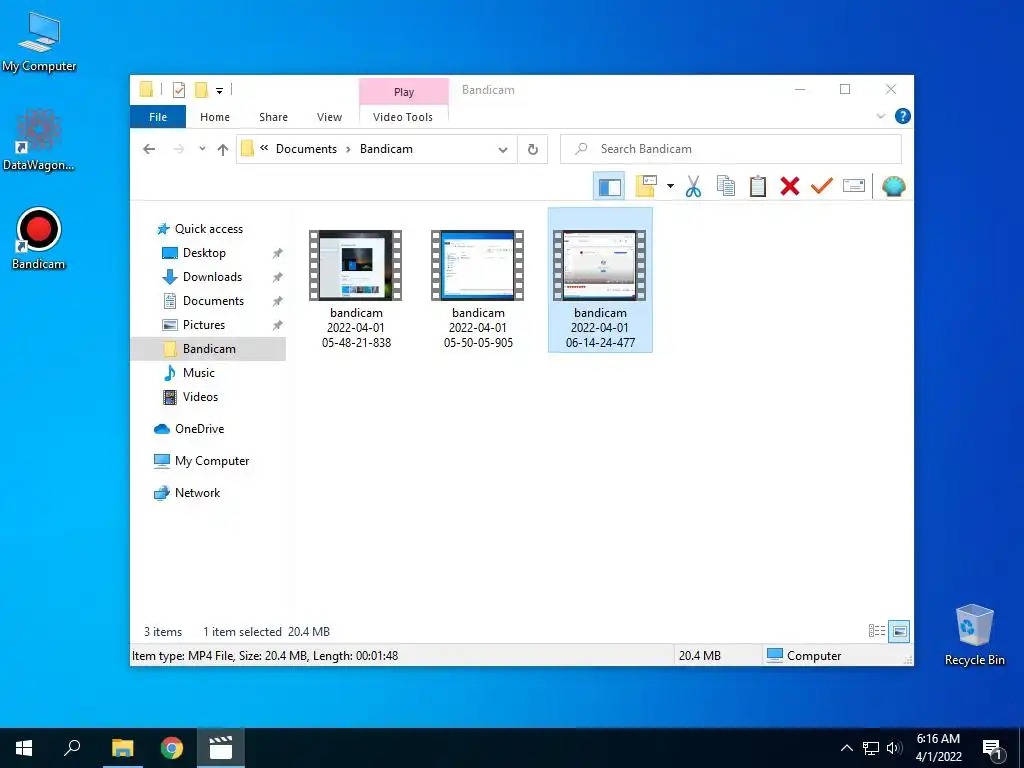The height and width of the screenshot is (768, 1024).
Task: Switch to the View ribbon tab
Action: pyautogui.click(x=329, y=117)
